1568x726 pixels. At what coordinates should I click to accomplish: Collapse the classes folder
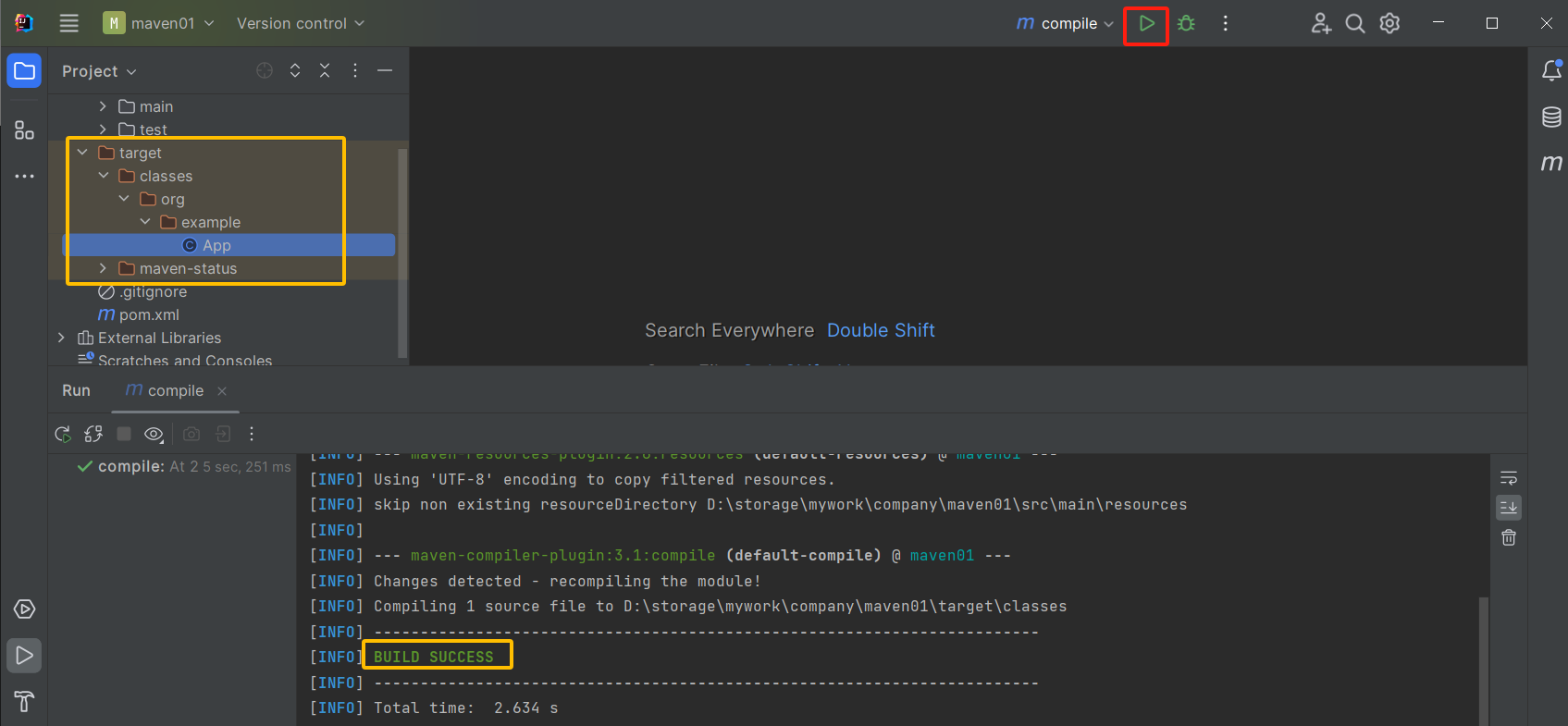coord(103,176)
